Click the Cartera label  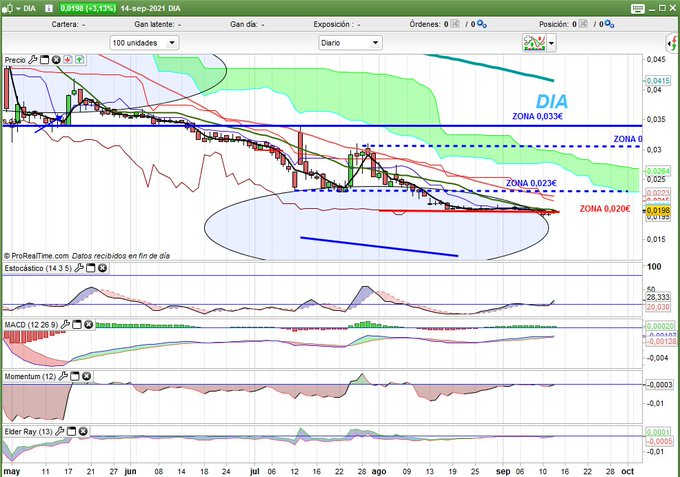(x=65, y=24)
